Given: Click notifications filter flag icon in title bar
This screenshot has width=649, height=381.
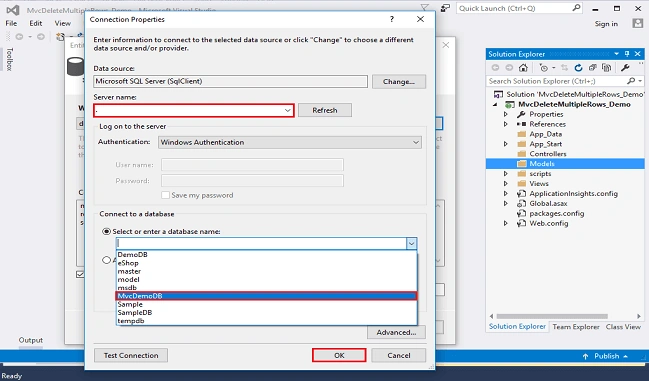Looking at the screenshot, I should pos(424,7).
